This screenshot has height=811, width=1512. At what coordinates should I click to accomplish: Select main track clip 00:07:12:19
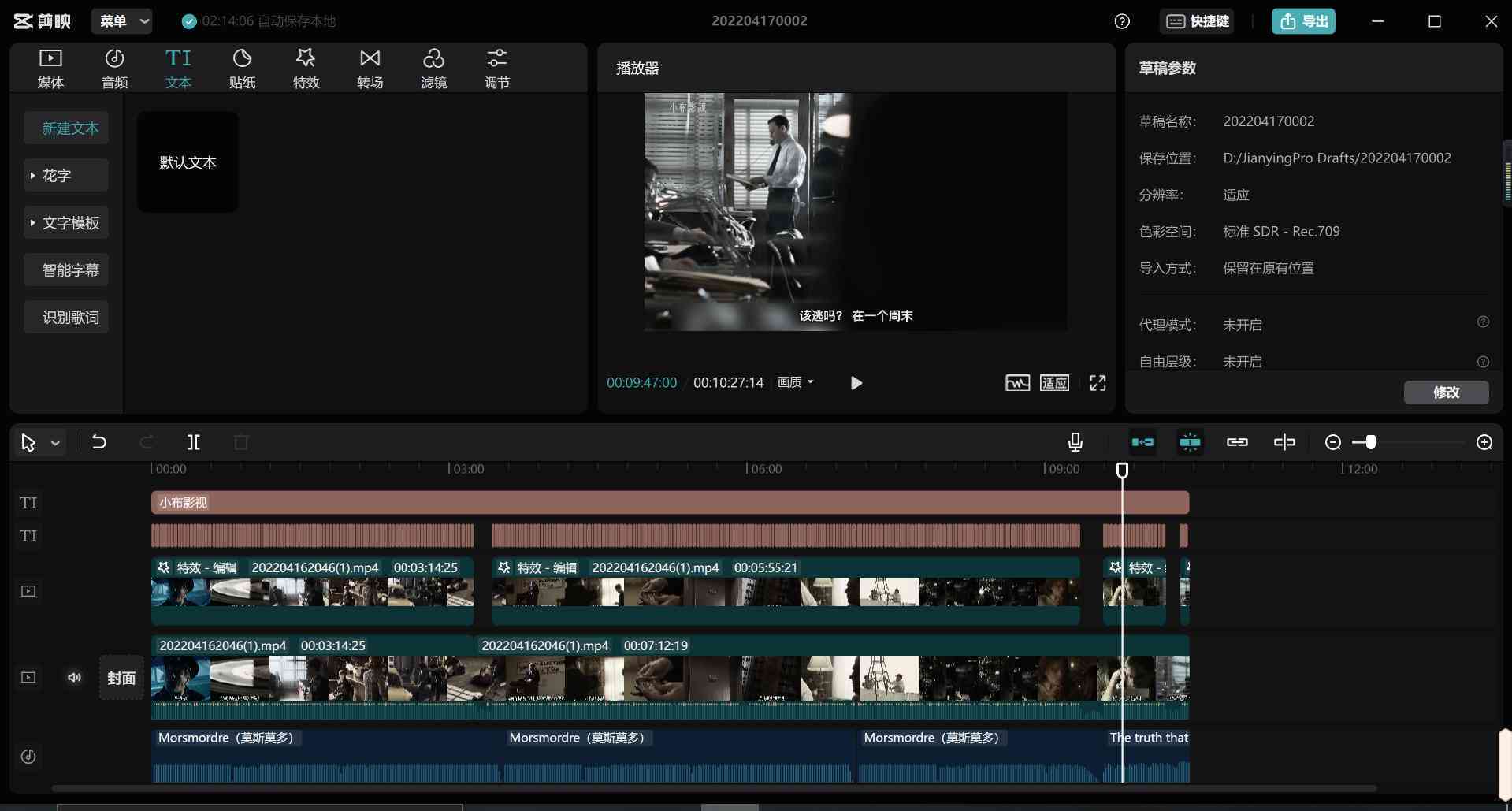point(831,678)
